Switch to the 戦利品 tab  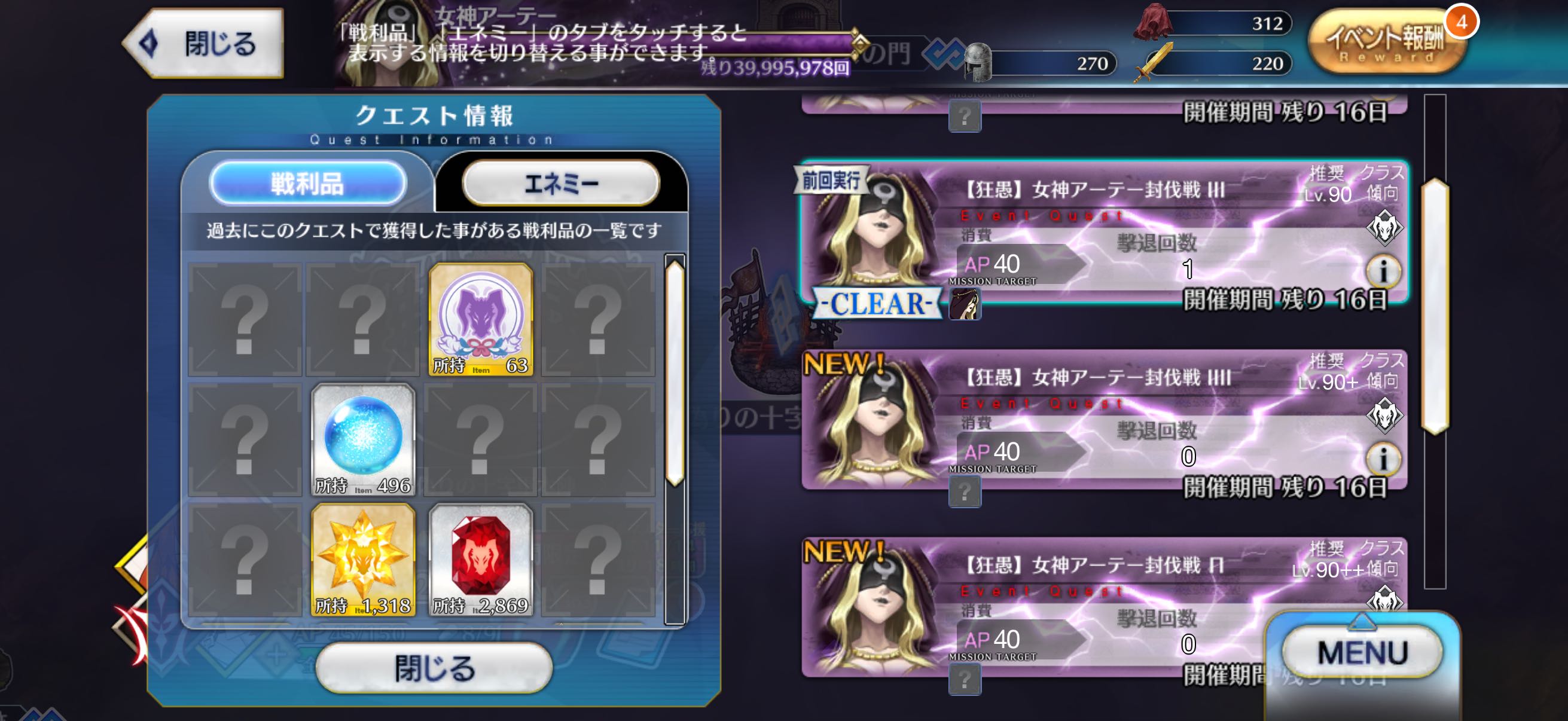[x=307, y=182]
